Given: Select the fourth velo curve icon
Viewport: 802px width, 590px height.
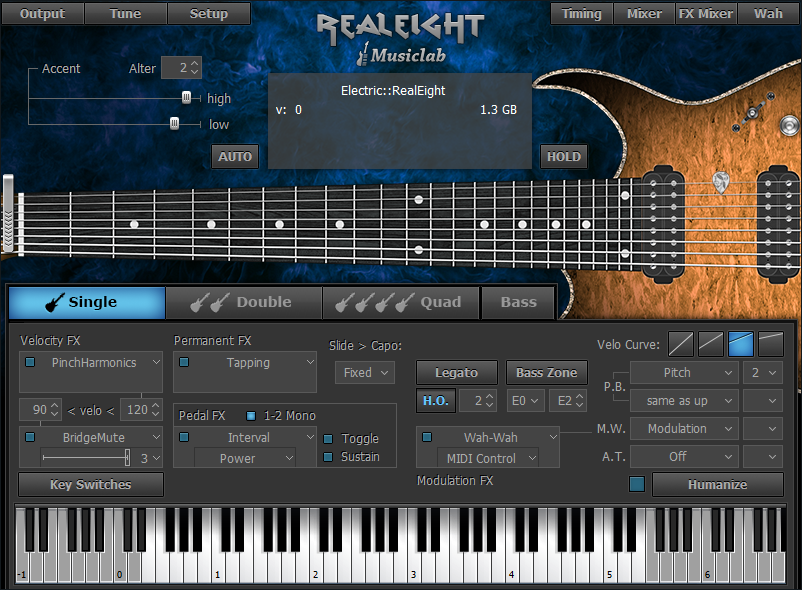Looking at the screenshot, I should pyautogui.click(x=771, y=344).
